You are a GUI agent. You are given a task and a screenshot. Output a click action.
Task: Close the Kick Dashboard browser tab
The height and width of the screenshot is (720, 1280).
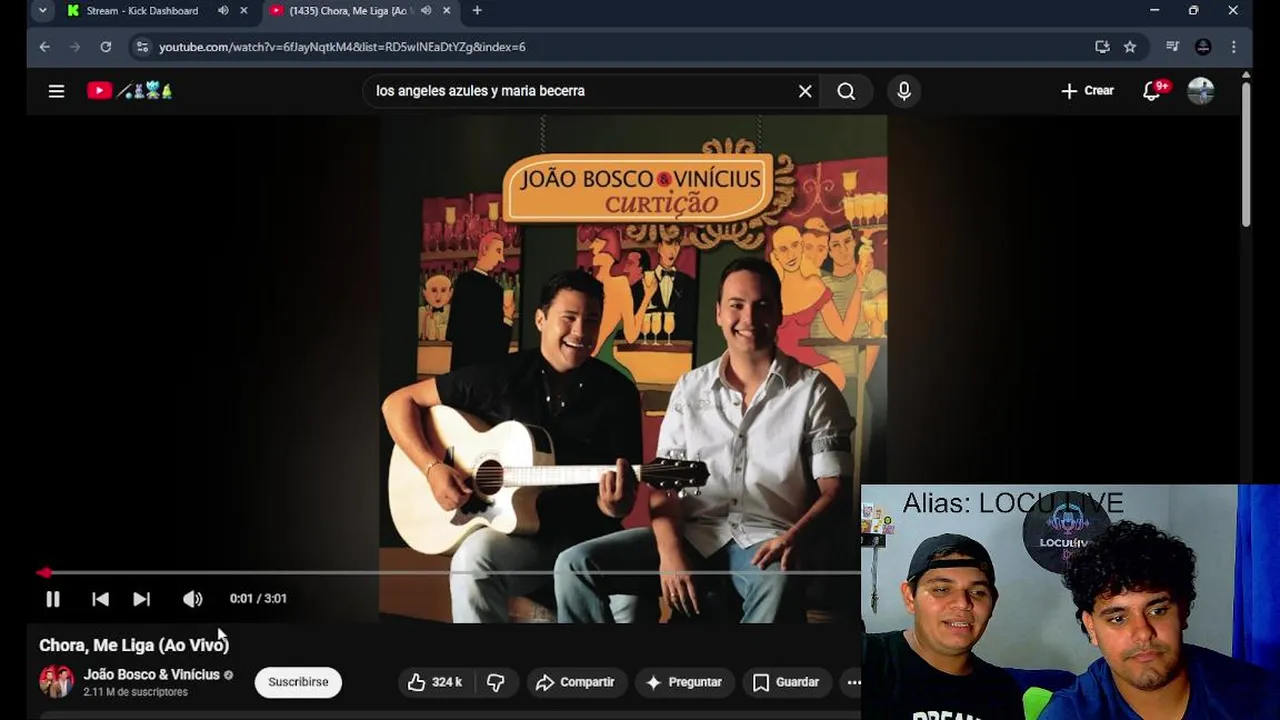point(243,11)
